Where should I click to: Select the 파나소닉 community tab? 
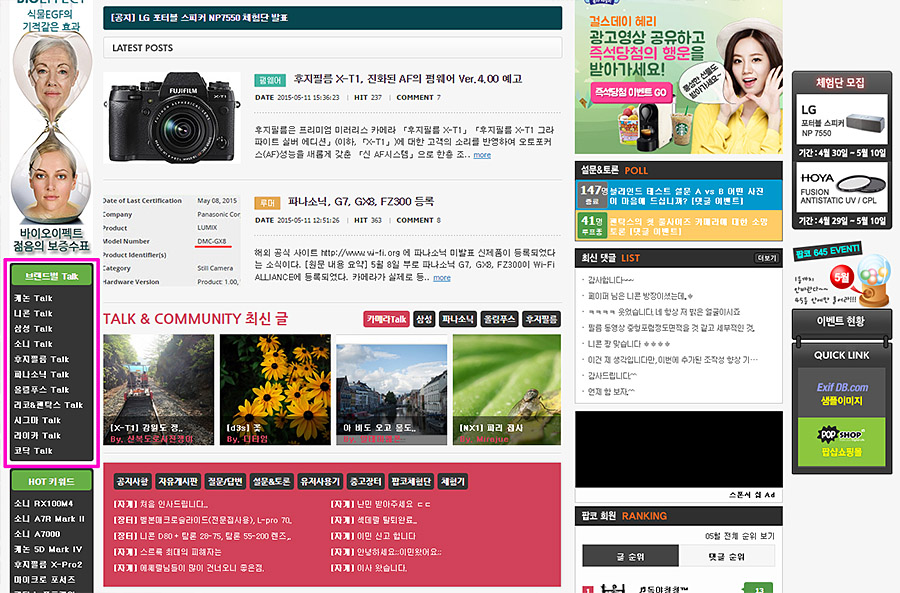click(457, 319)
